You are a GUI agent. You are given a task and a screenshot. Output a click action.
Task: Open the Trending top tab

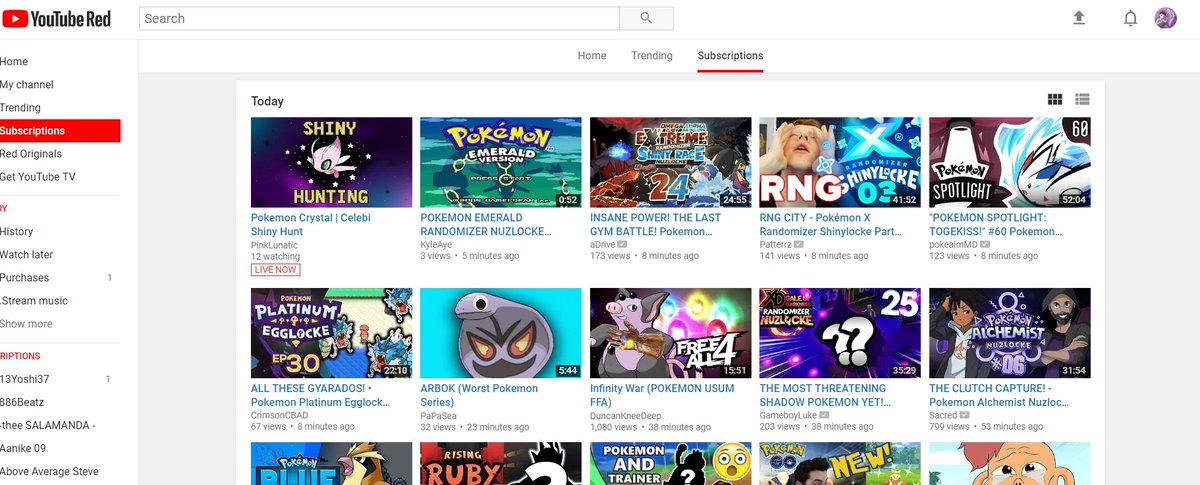coord(652,56)
